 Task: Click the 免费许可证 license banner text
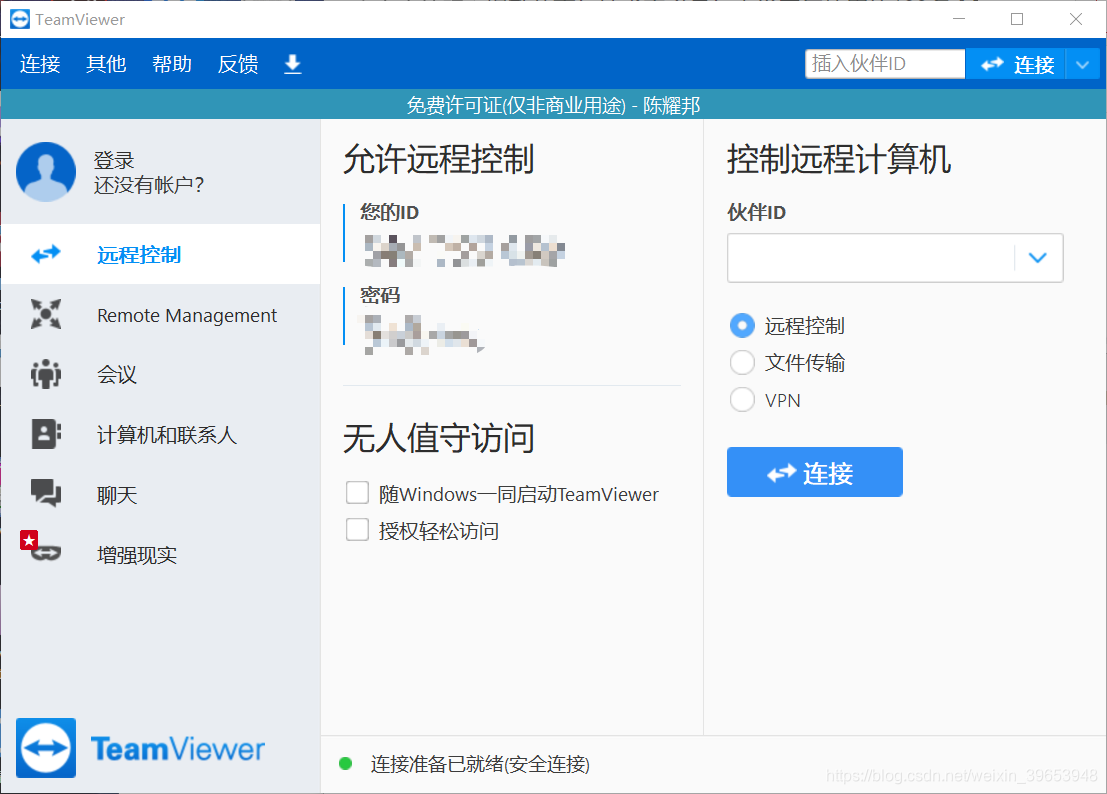553,105
